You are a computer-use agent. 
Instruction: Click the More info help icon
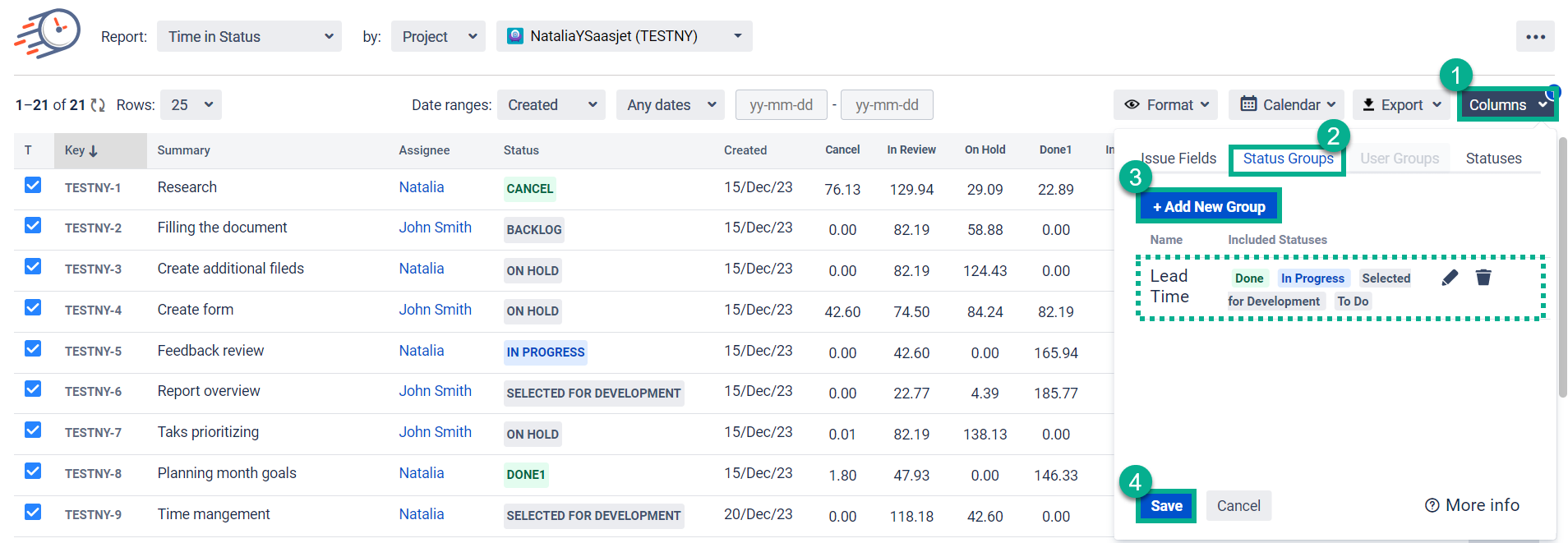point(1432,505)
